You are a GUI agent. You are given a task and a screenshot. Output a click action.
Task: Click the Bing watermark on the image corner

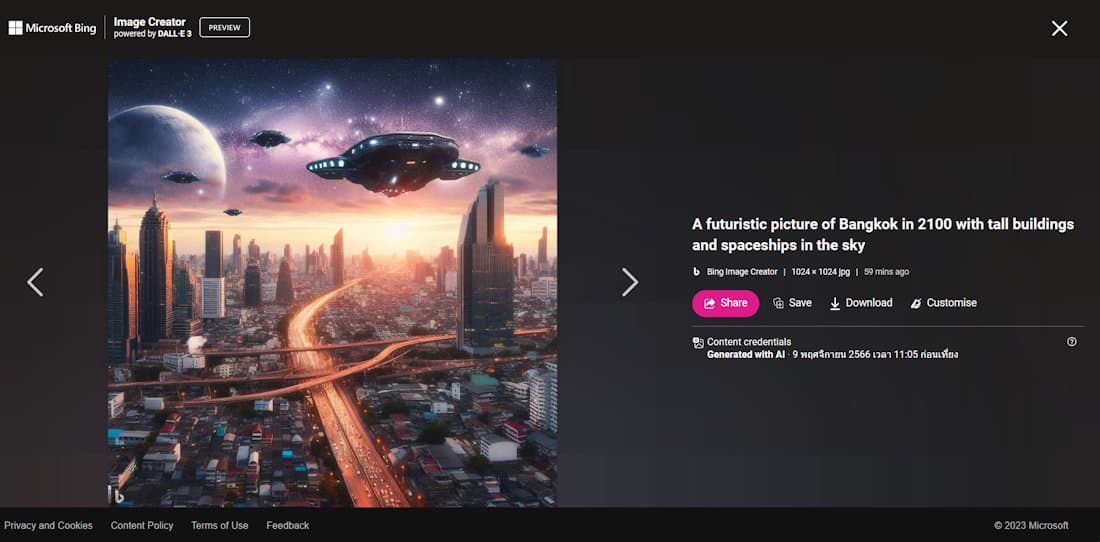coord(119,496)
